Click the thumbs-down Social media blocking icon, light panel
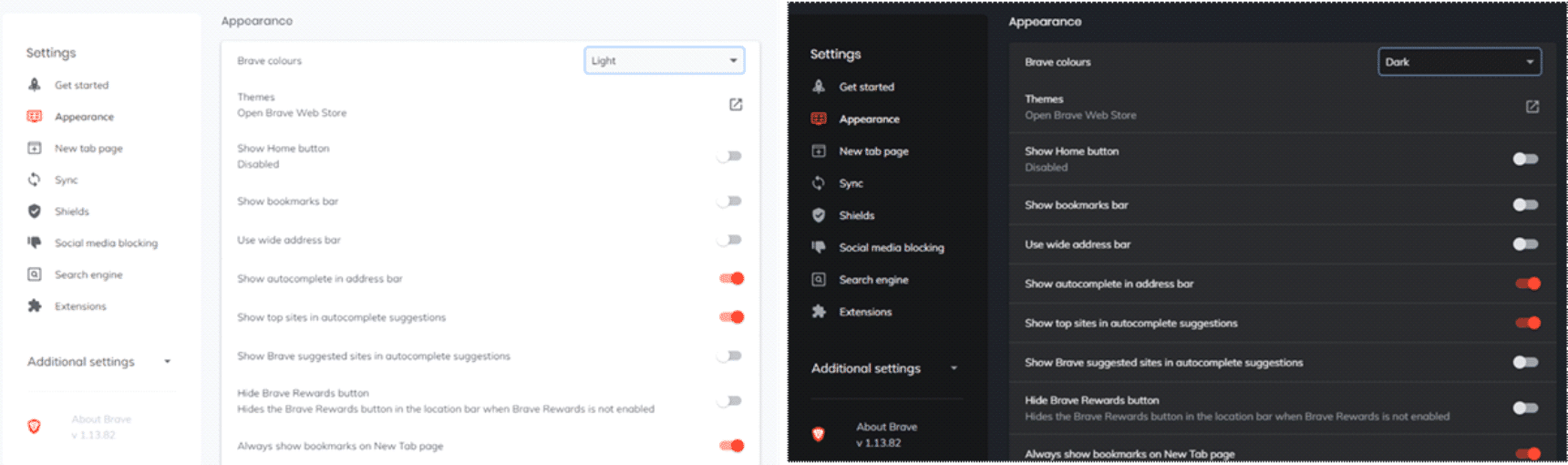Image resolution: width=1568 pixels, height=465 pixels. click(x=35, y=243)
